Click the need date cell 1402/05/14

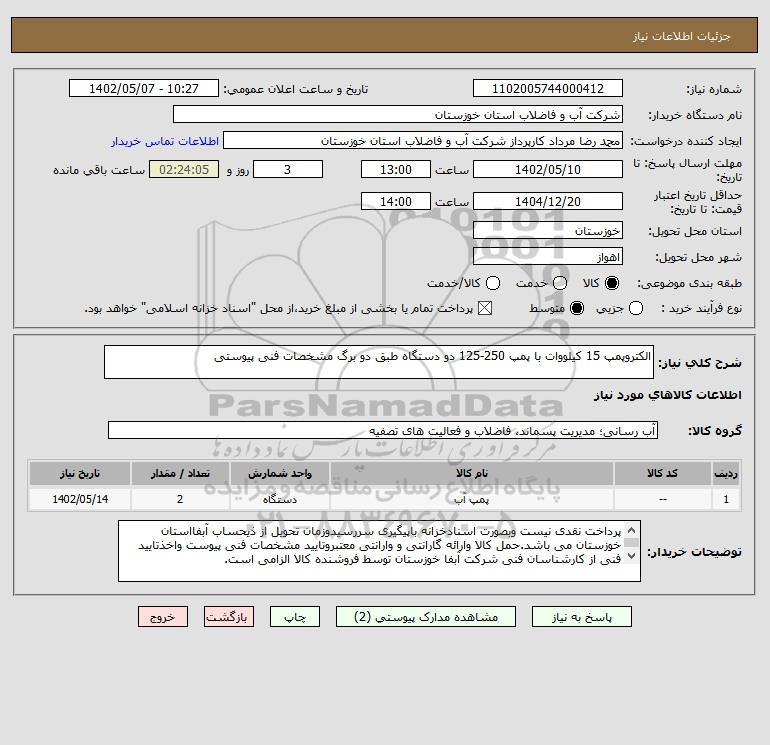pos(80,499)
